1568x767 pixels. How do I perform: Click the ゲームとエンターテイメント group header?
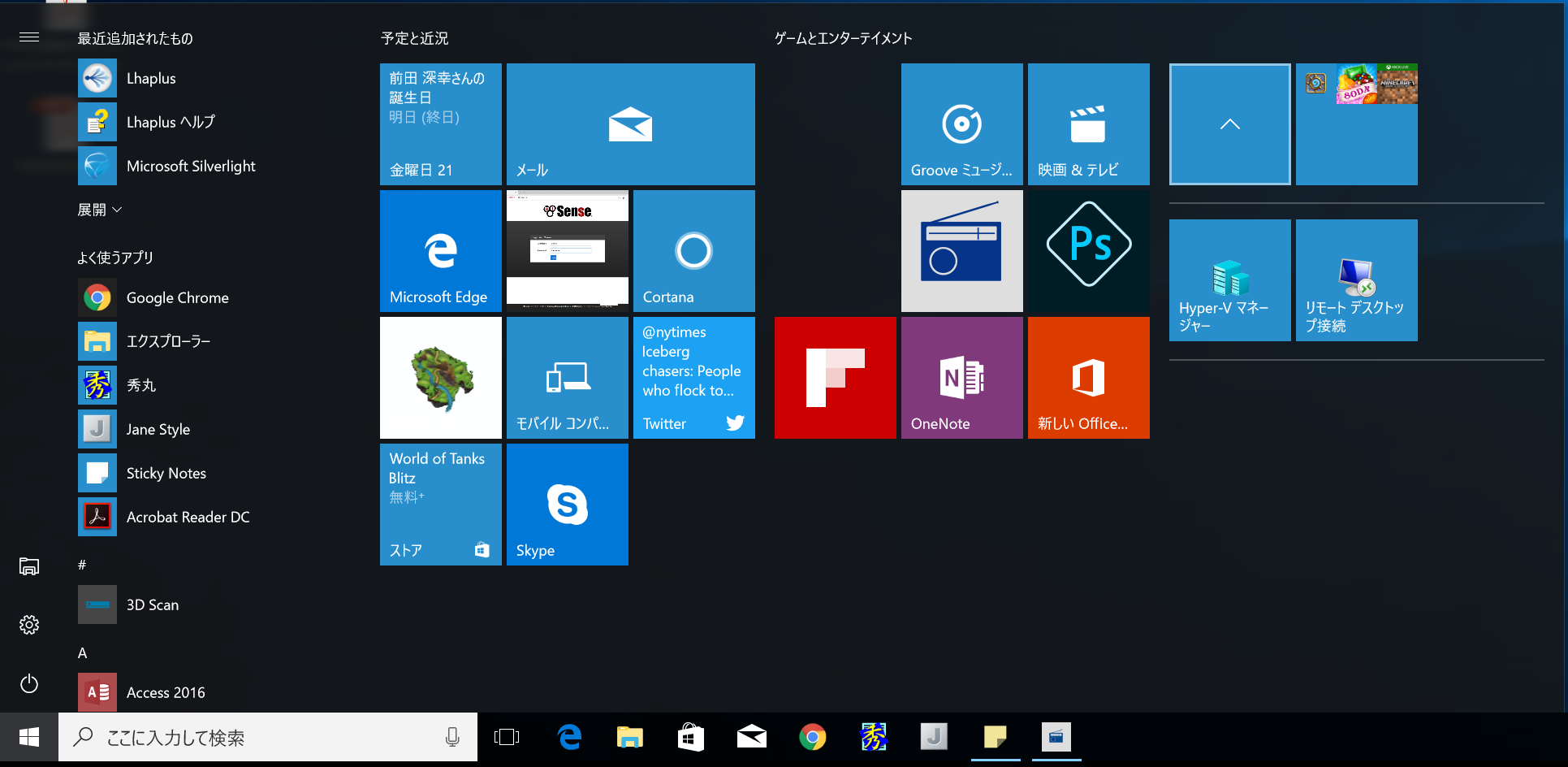point(844,38)
